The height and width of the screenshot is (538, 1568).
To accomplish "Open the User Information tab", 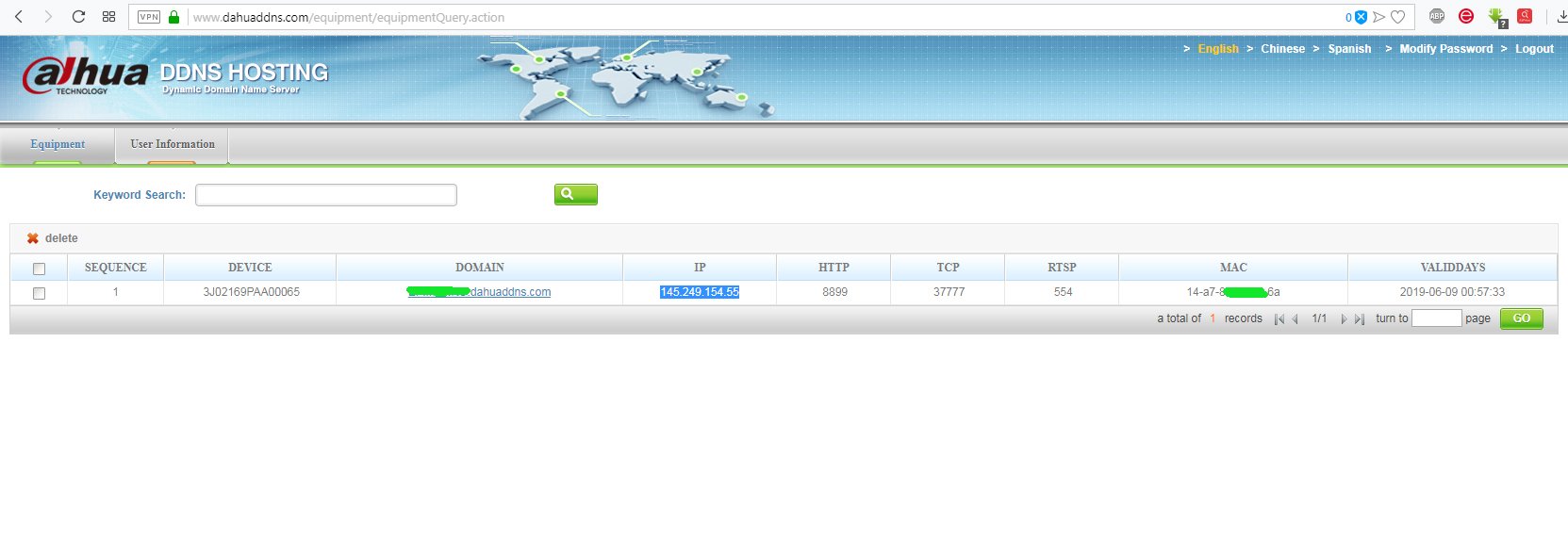I will pyautogui.click(x=173, y=144).
